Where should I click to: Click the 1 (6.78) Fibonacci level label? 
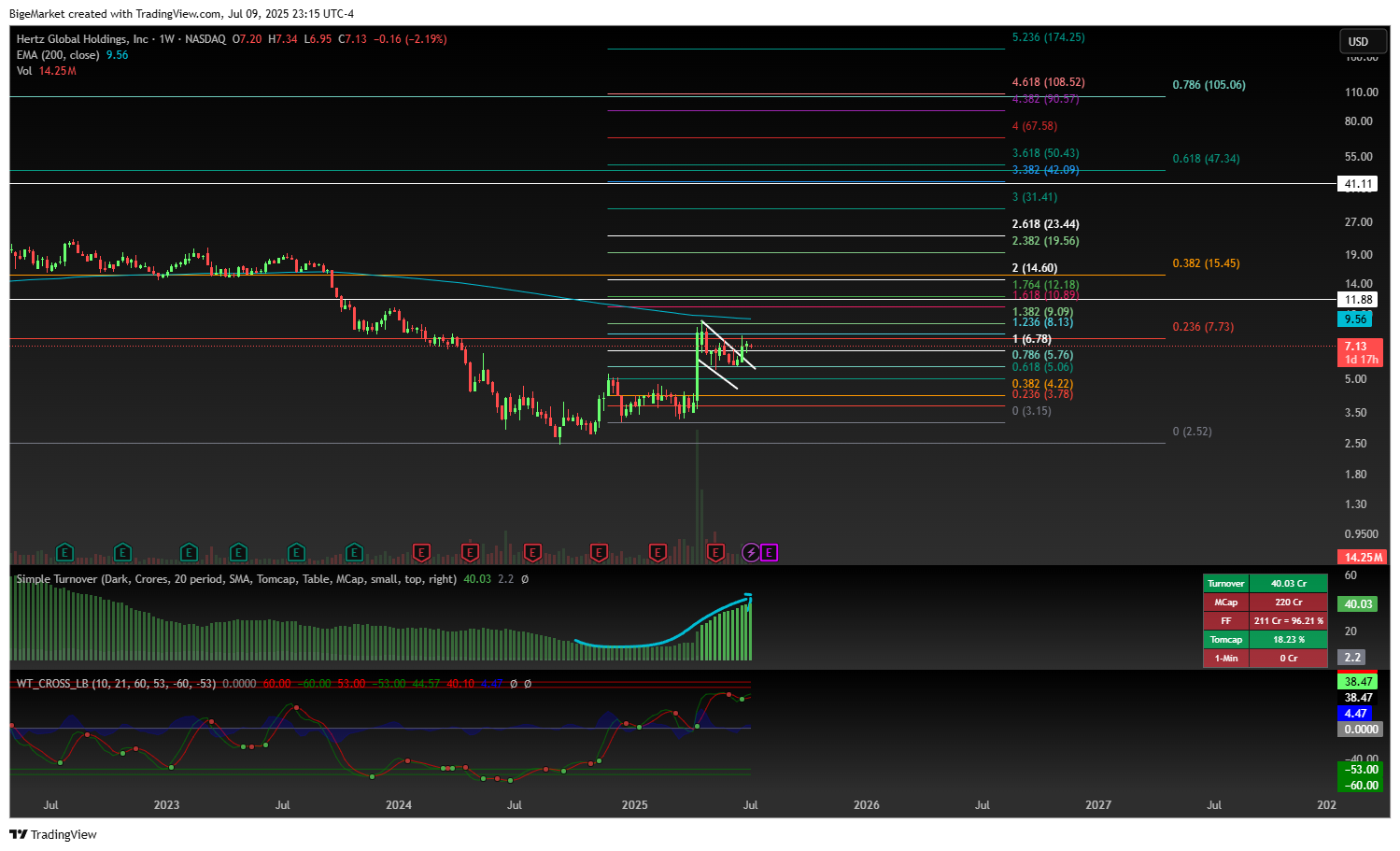click(x=1032, y=339)
